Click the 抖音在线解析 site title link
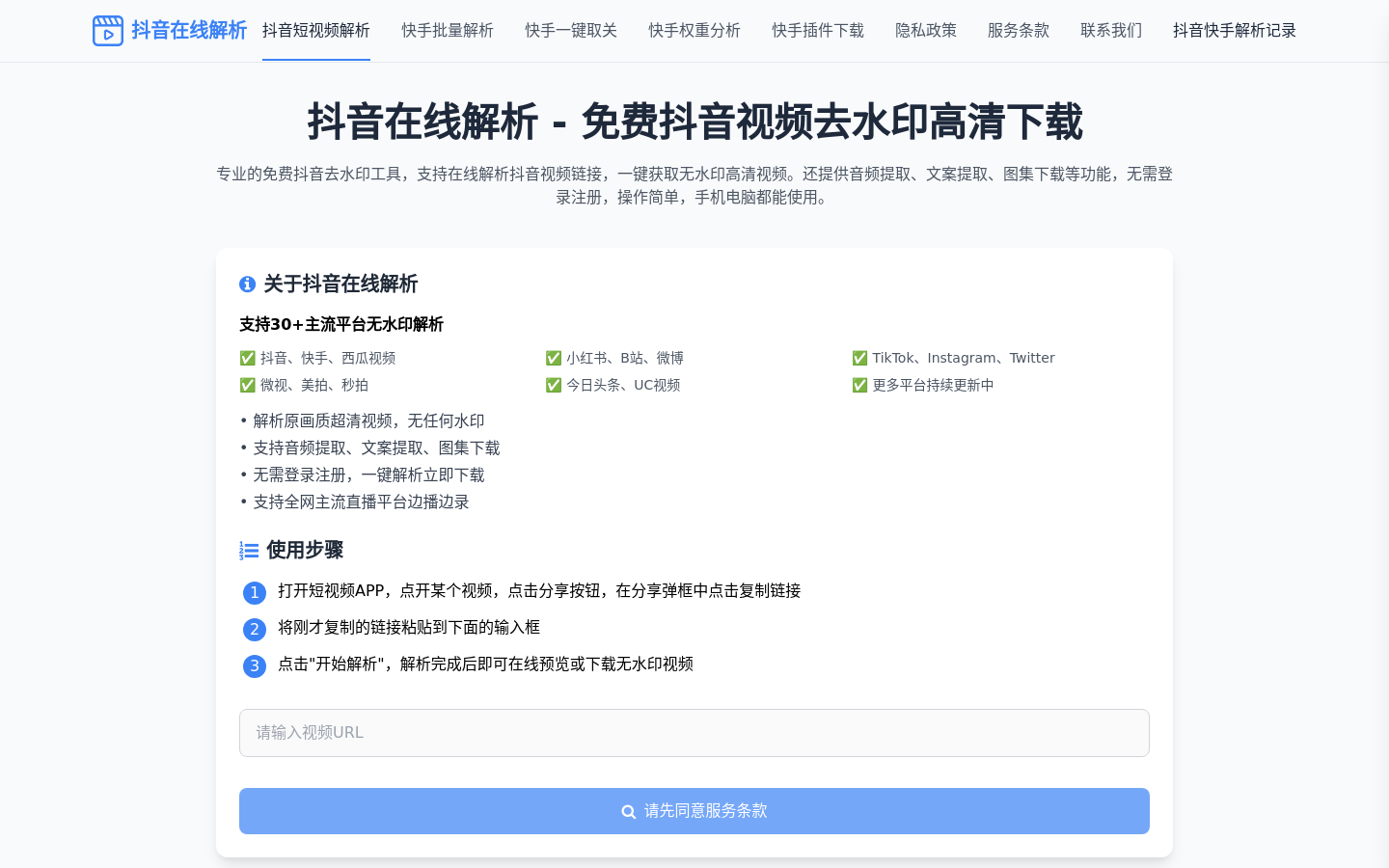This screenshot has height=868, width=1389. (189, 31)
